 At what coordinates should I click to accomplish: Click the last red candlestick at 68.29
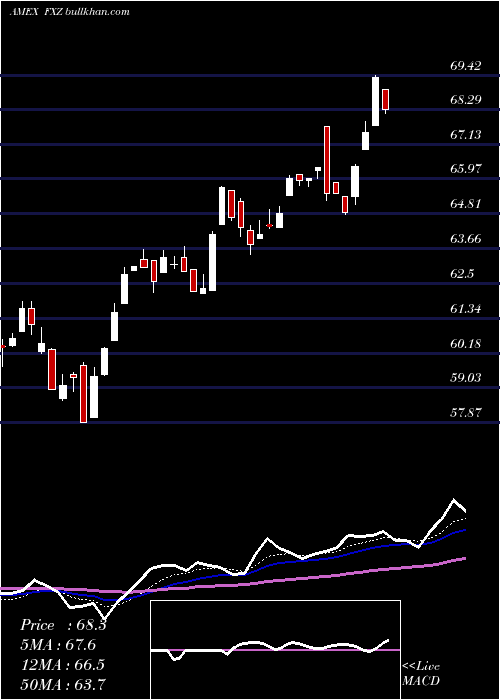[x=386, y=100]
